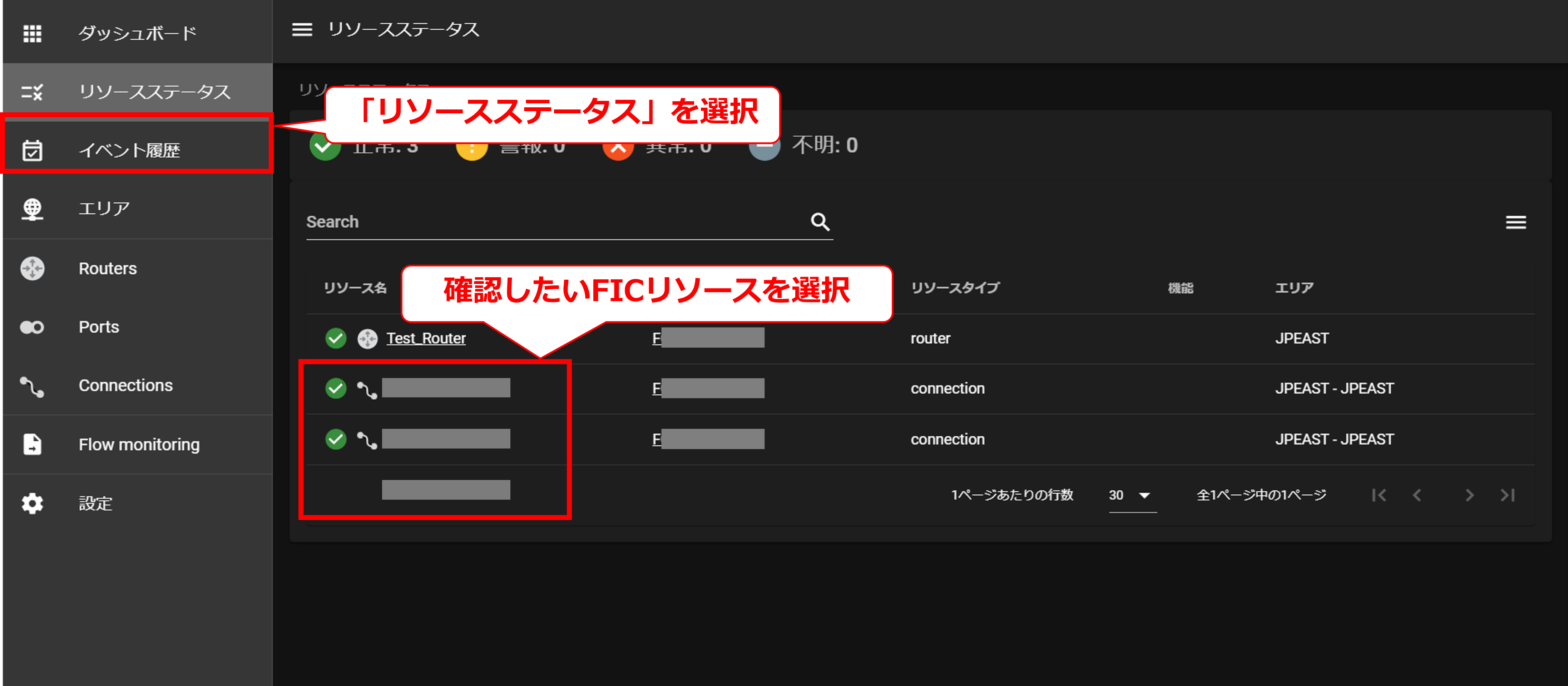Open the イベント履歴 menu item
This screenshot has height=686, width=1568.
coord(129,150)
